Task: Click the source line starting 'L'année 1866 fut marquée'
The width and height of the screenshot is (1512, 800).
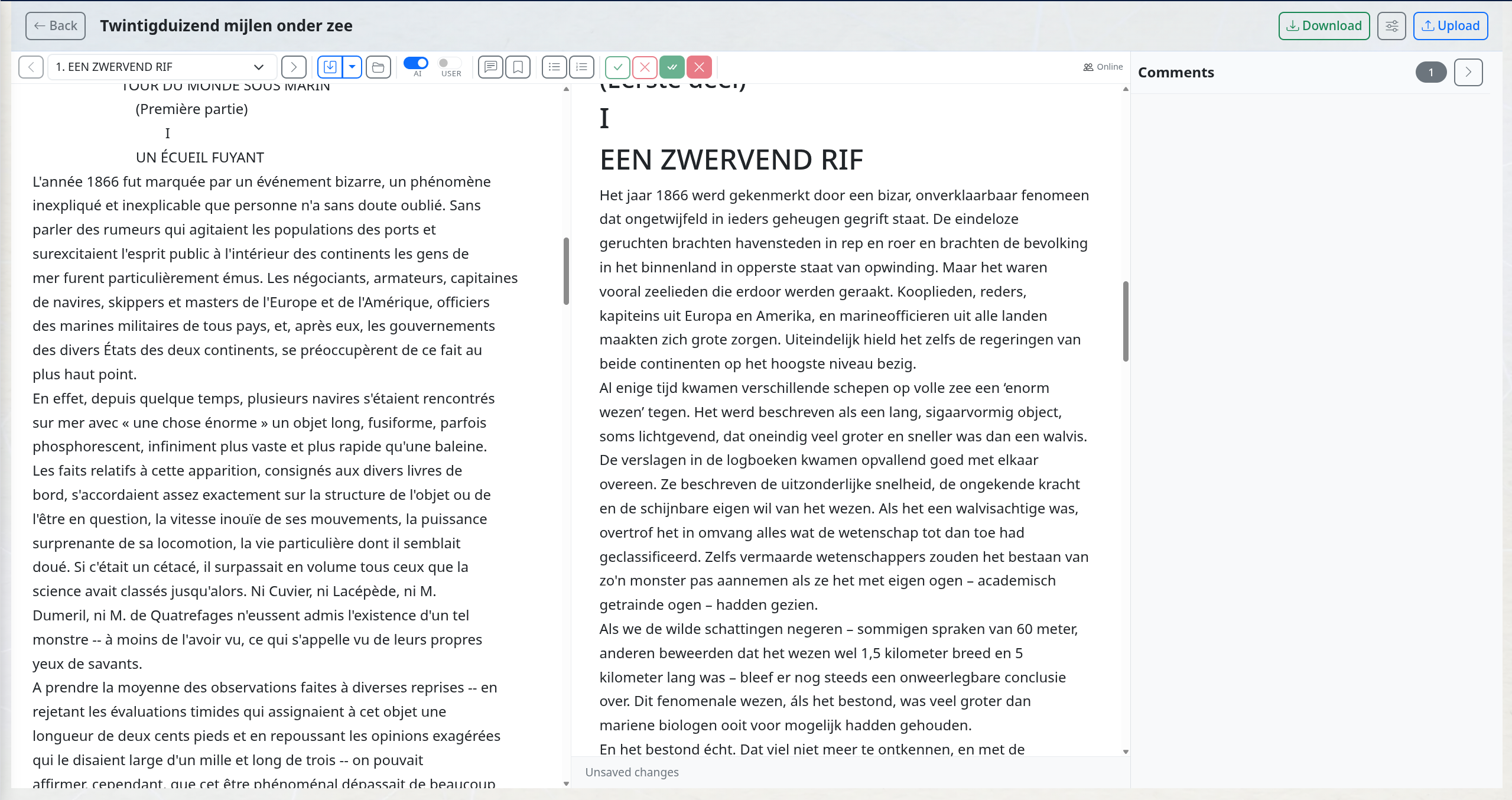Action: [261, 181]
